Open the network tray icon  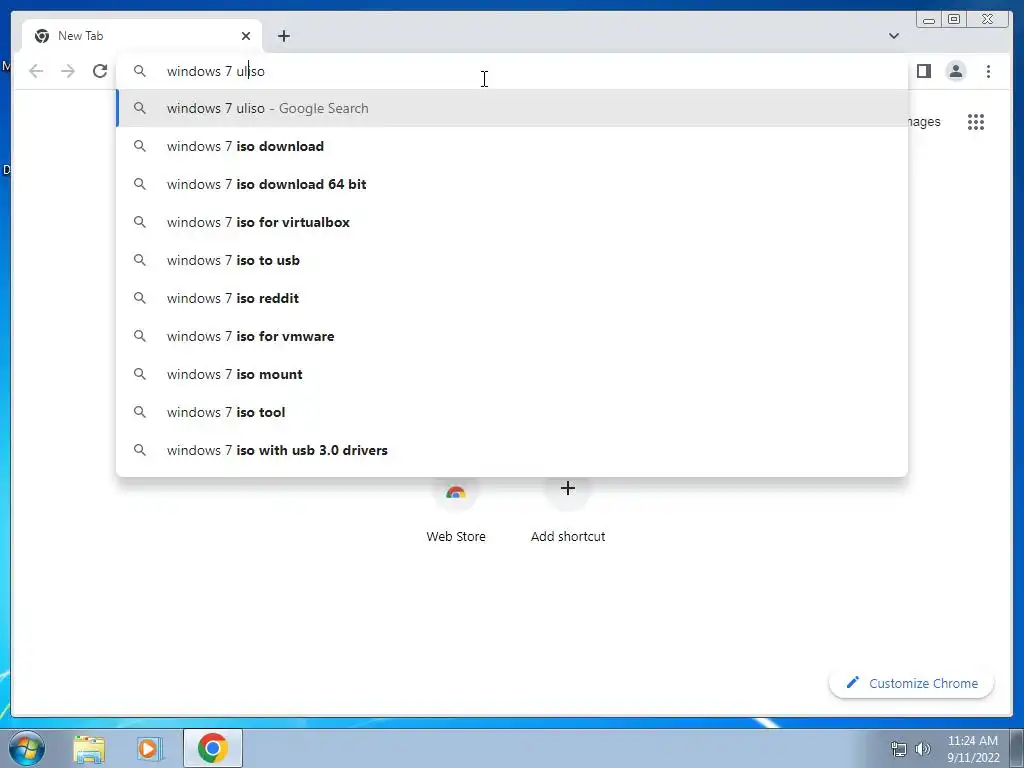(x=899, y=749)
